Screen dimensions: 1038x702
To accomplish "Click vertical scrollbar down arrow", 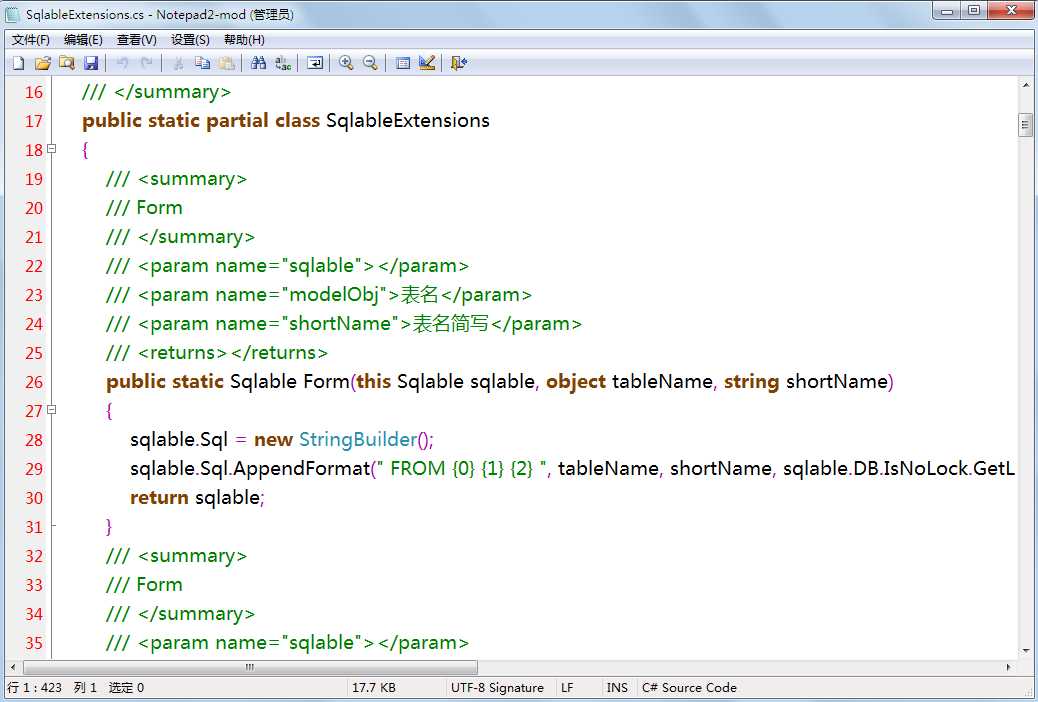I will pos(1025,650).
